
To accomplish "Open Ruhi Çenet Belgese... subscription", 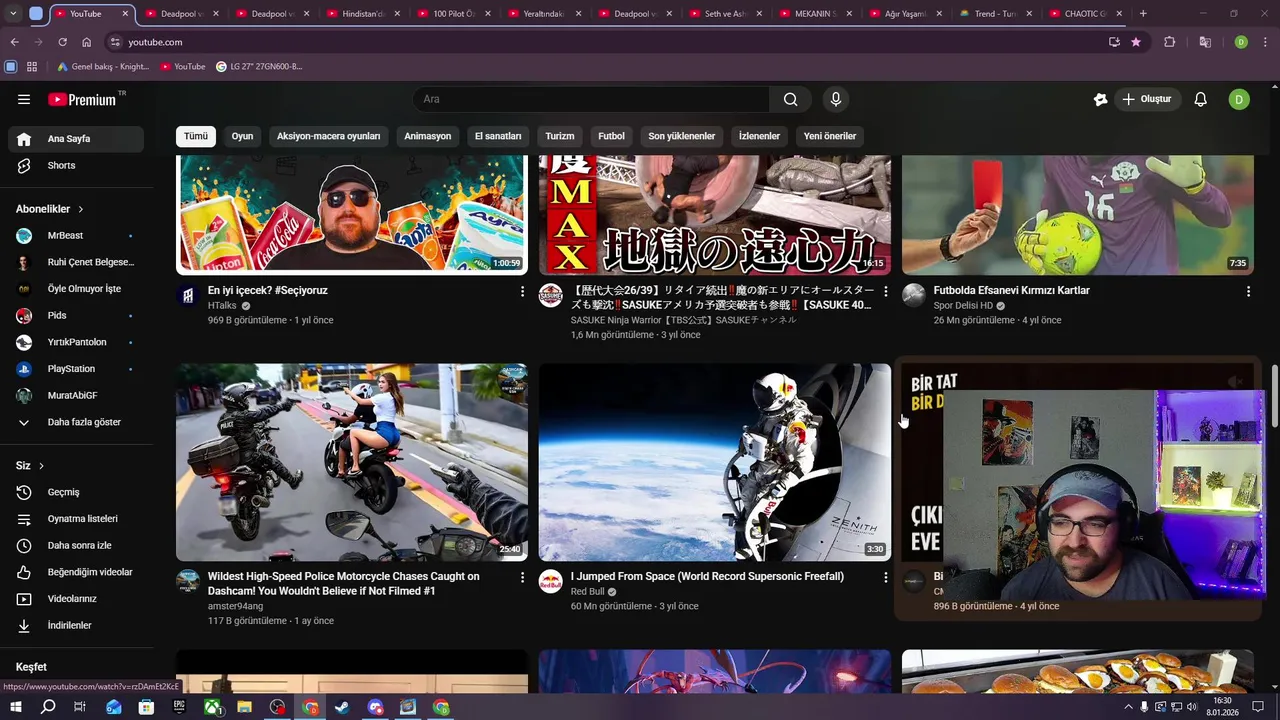I will coord(76,262).
